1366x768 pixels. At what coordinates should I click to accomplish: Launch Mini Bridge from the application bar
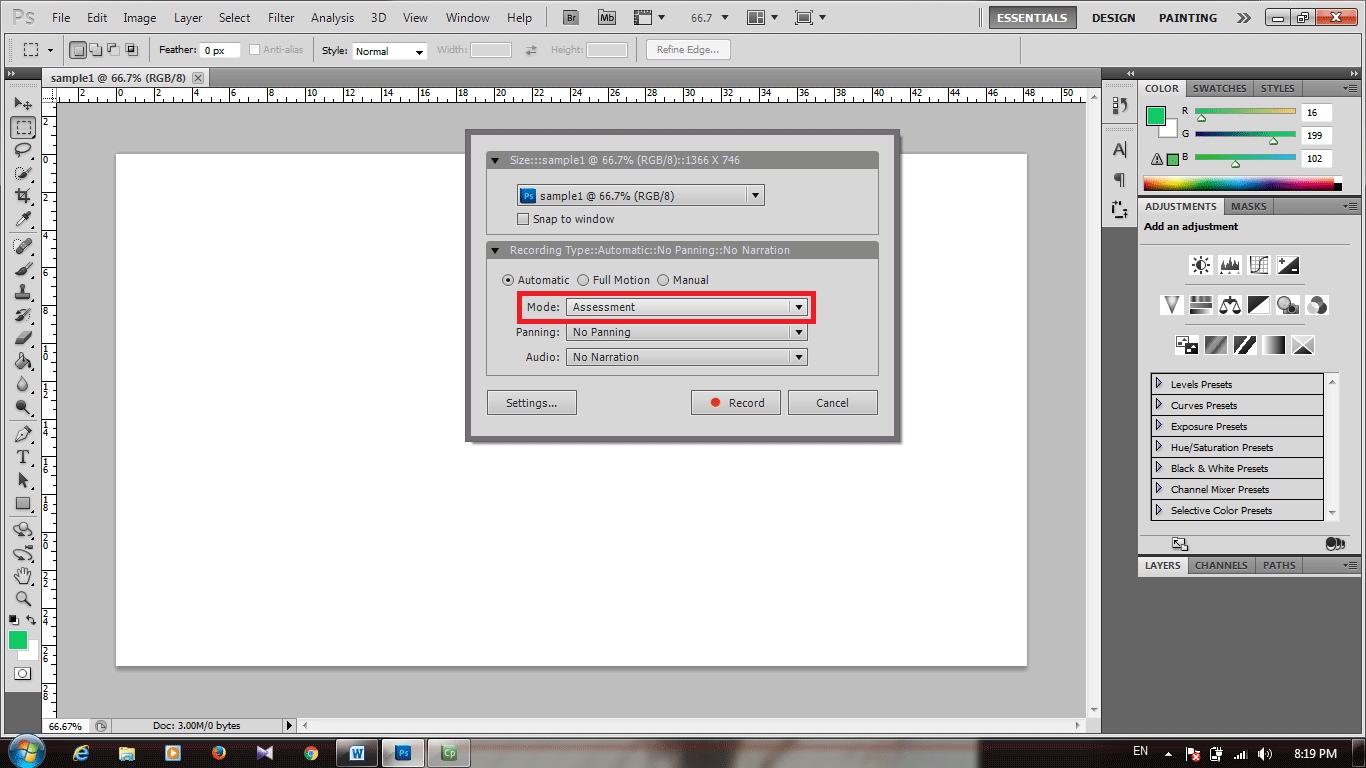[607, 17]
